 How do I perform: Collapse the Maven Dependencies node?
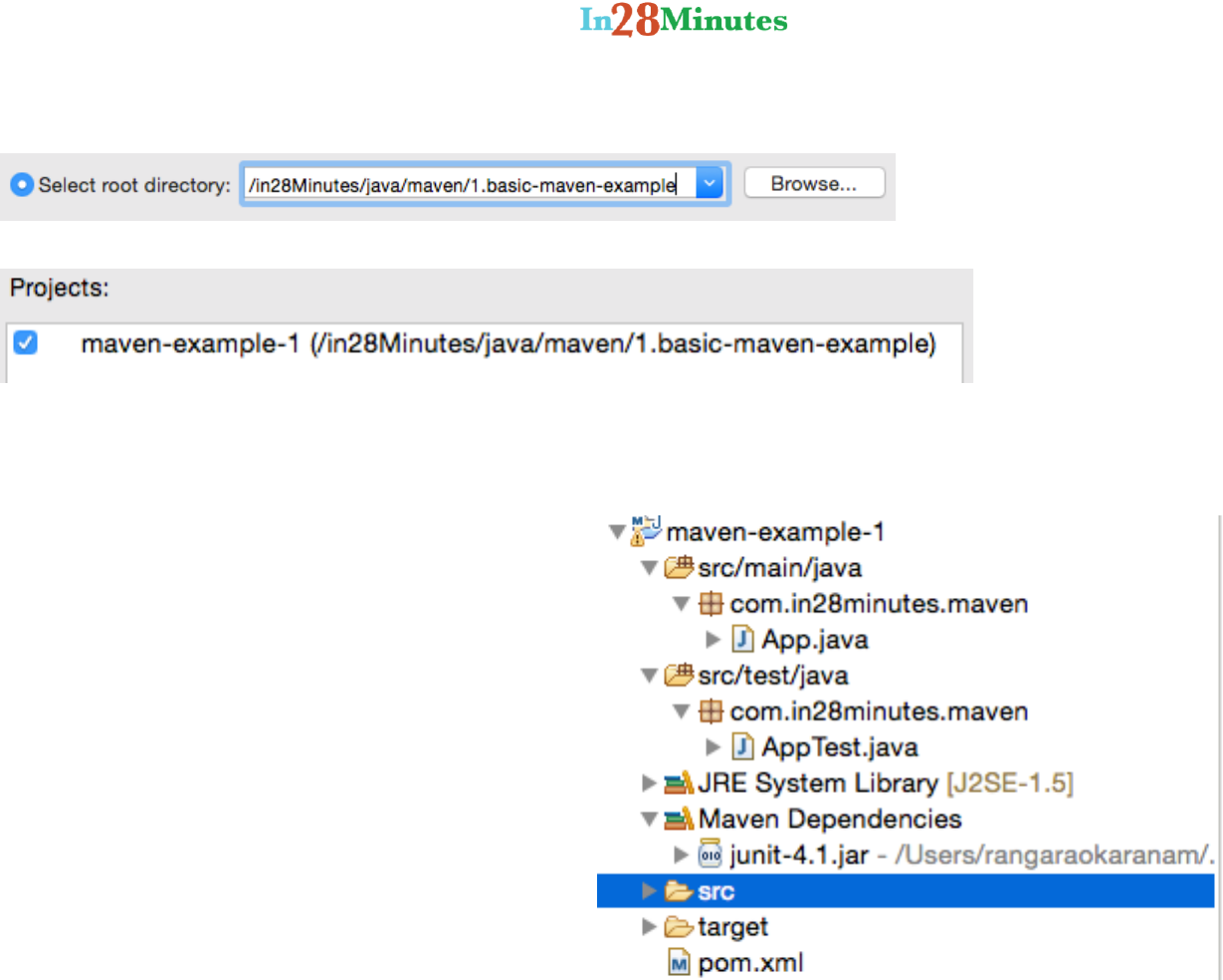(649, 819)
